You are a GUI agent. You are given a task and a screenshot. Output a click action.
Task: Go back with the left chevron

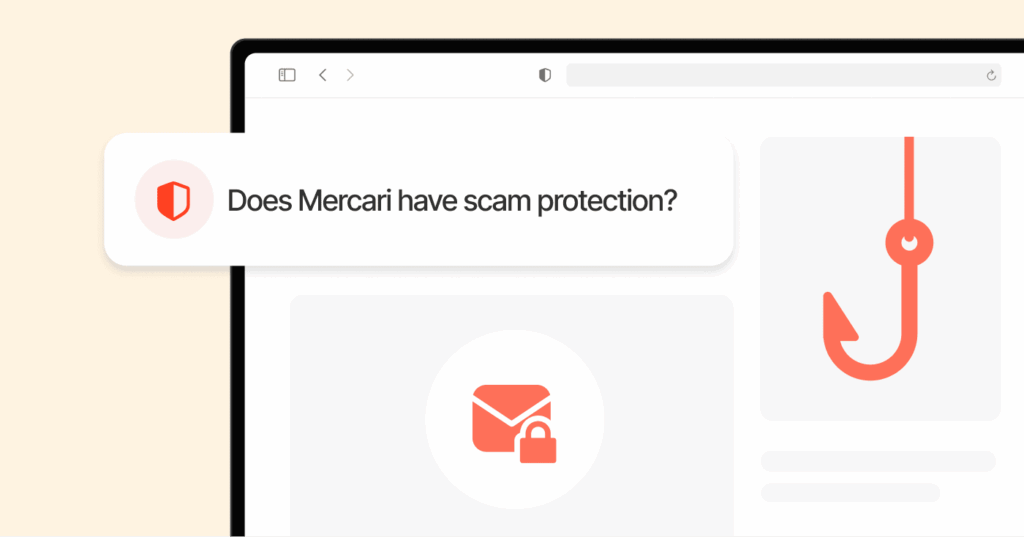(323, 75)
